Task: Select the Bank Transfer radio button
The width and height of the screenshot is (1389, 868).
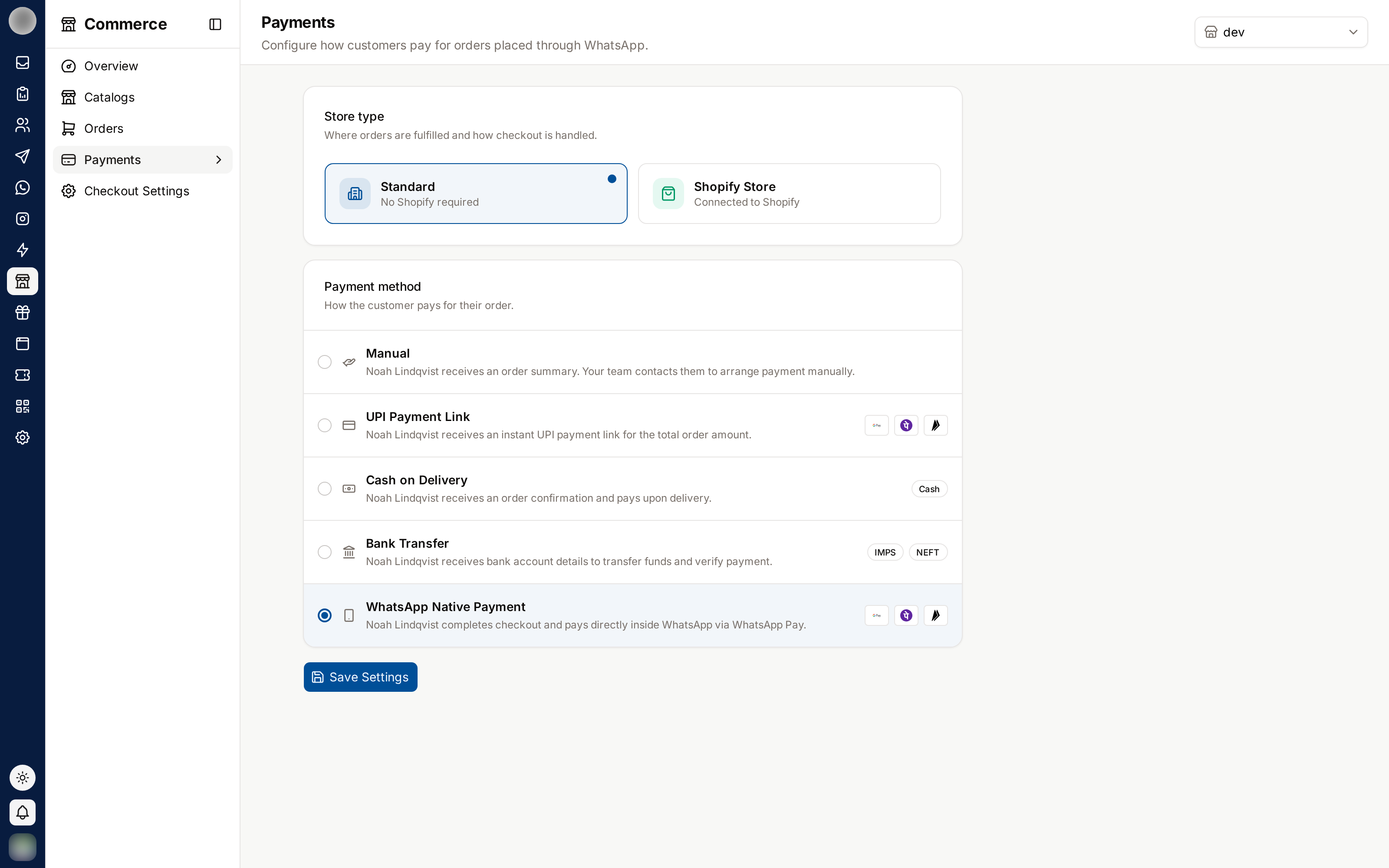Action: [325, 552]
